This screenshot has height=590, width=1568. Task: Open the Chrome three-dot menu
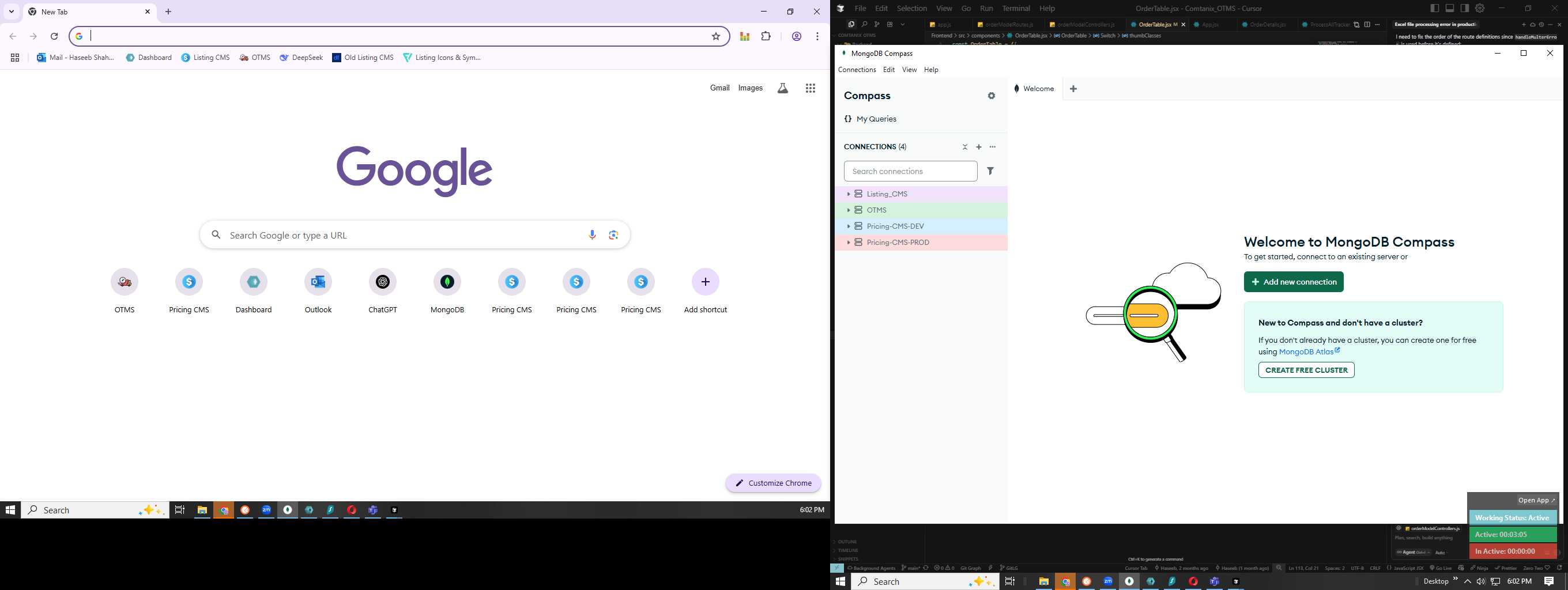point(817,36)
